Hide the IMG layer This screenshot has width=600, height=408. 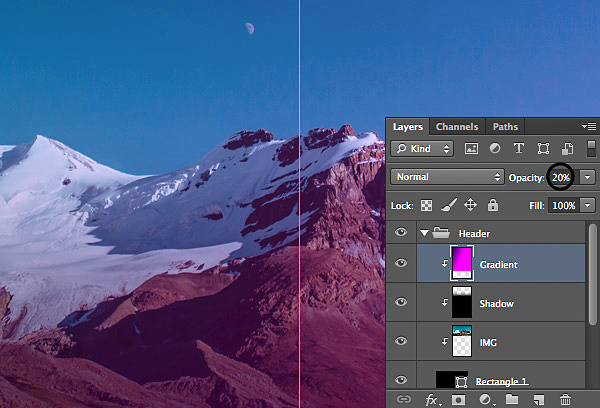401,341
